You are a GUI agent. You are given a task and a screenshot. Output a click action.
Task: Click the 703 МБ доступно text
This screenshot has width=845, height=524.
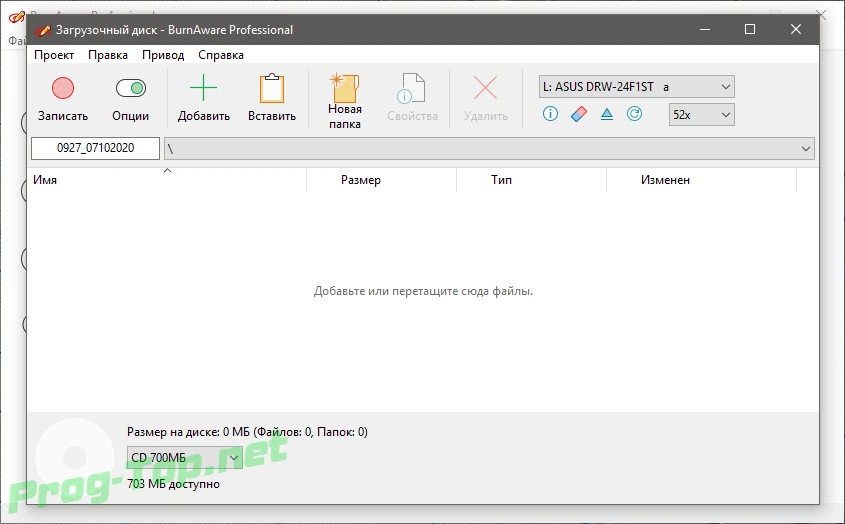coord(174,484)
